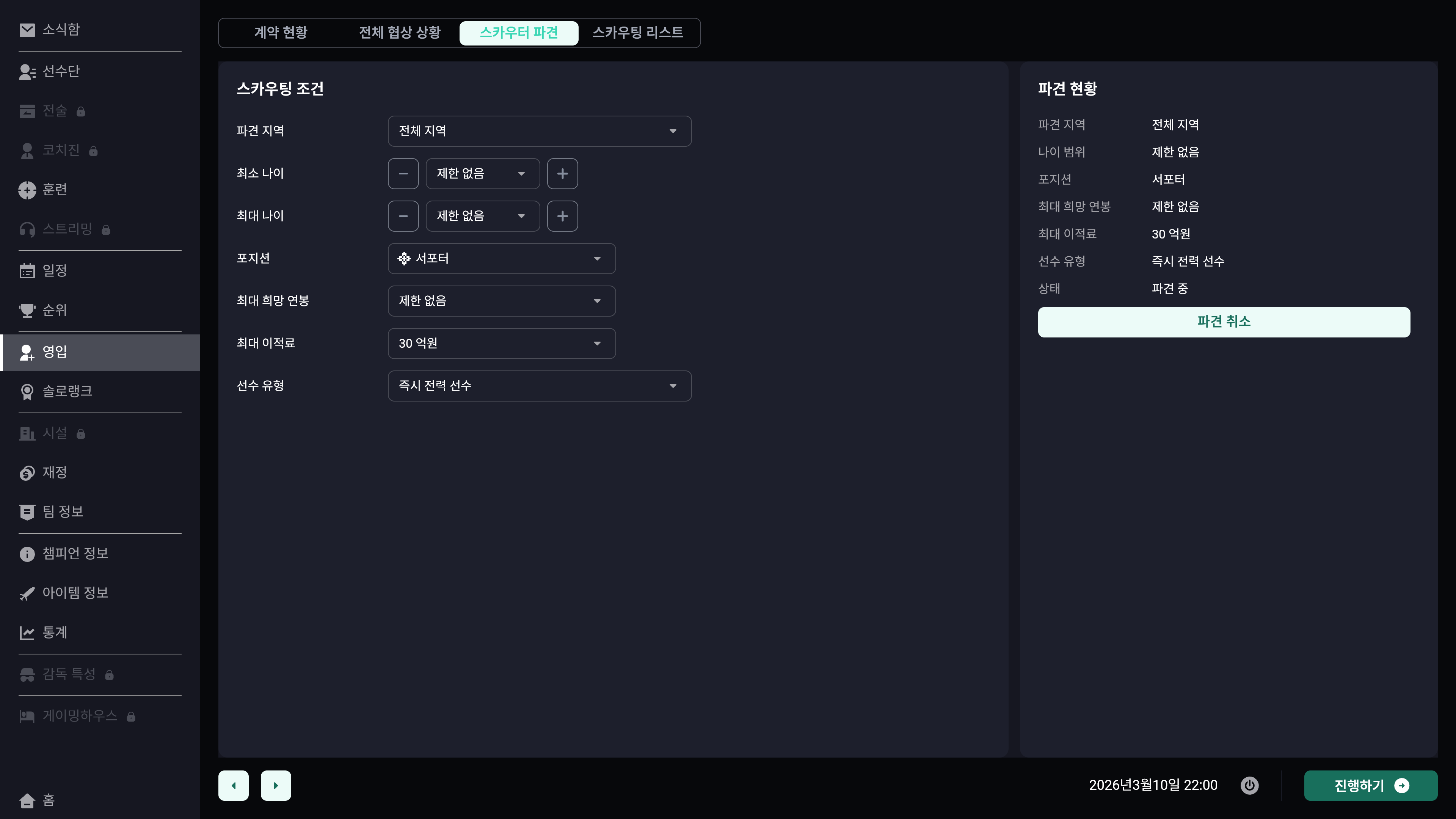The image size is (1456, 819).
Task: Increase 최소 나이 with plus button
Action: point(562,174)
